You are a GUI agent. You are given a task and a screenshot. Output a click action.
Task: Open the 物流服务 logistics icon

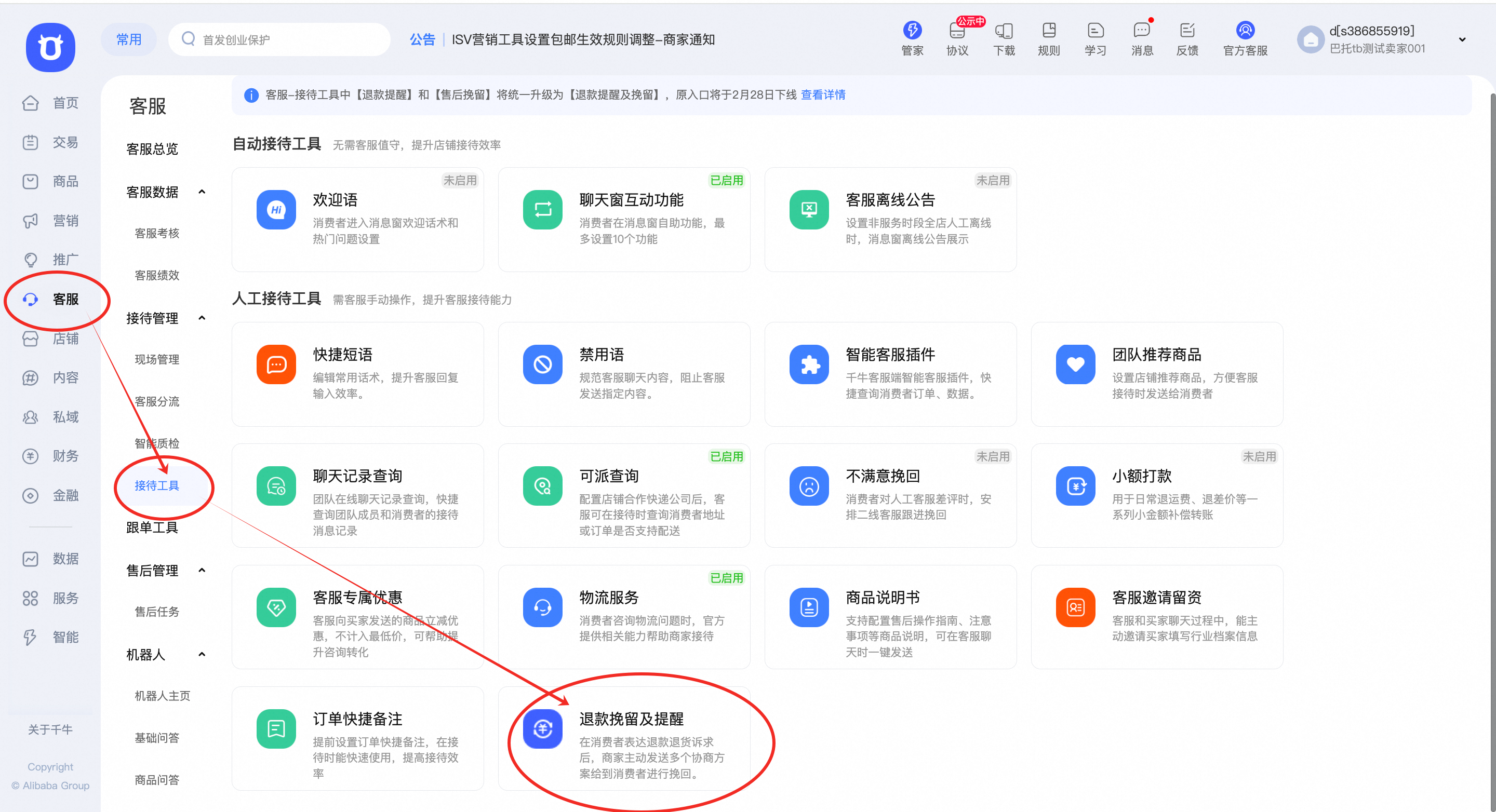(542, 607)
